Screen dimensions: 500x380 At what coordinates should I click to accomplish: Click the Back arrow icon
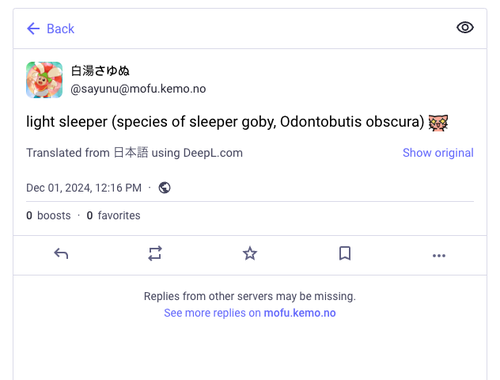(33, 29)
